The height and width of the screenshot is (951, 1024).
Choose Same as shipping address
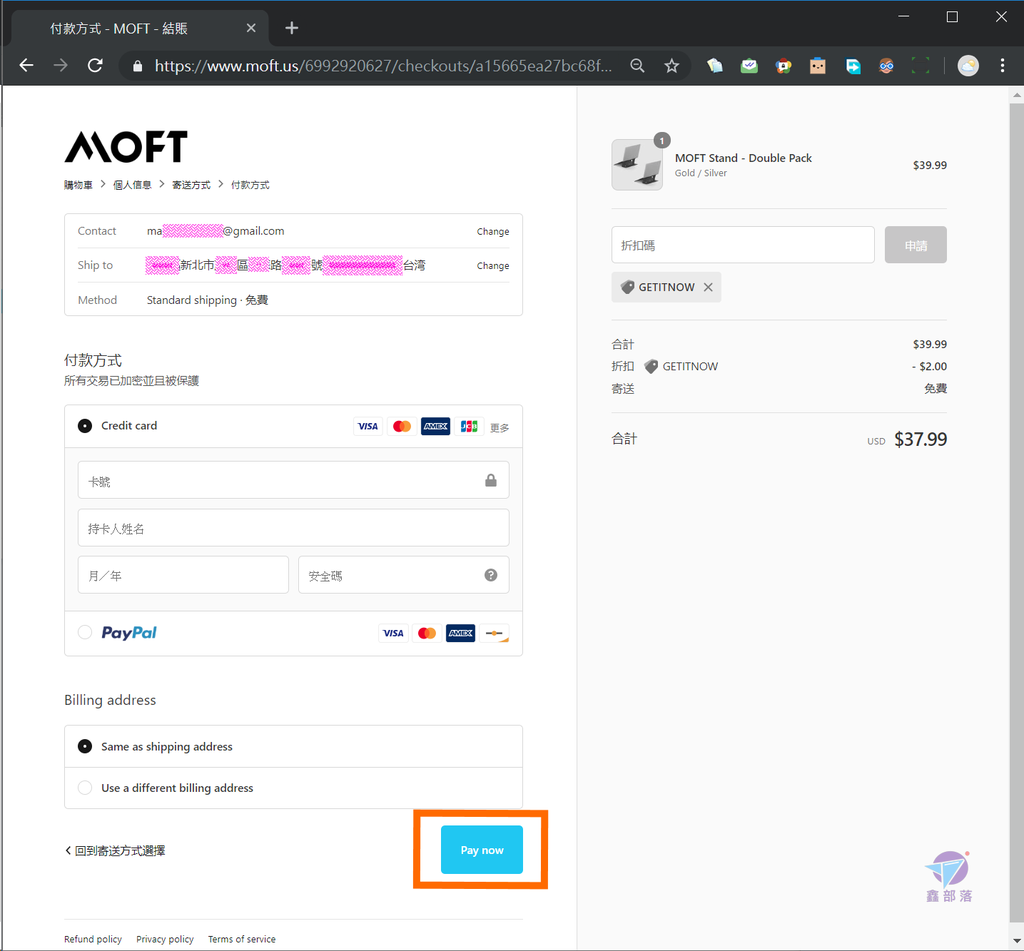[85, 746]
